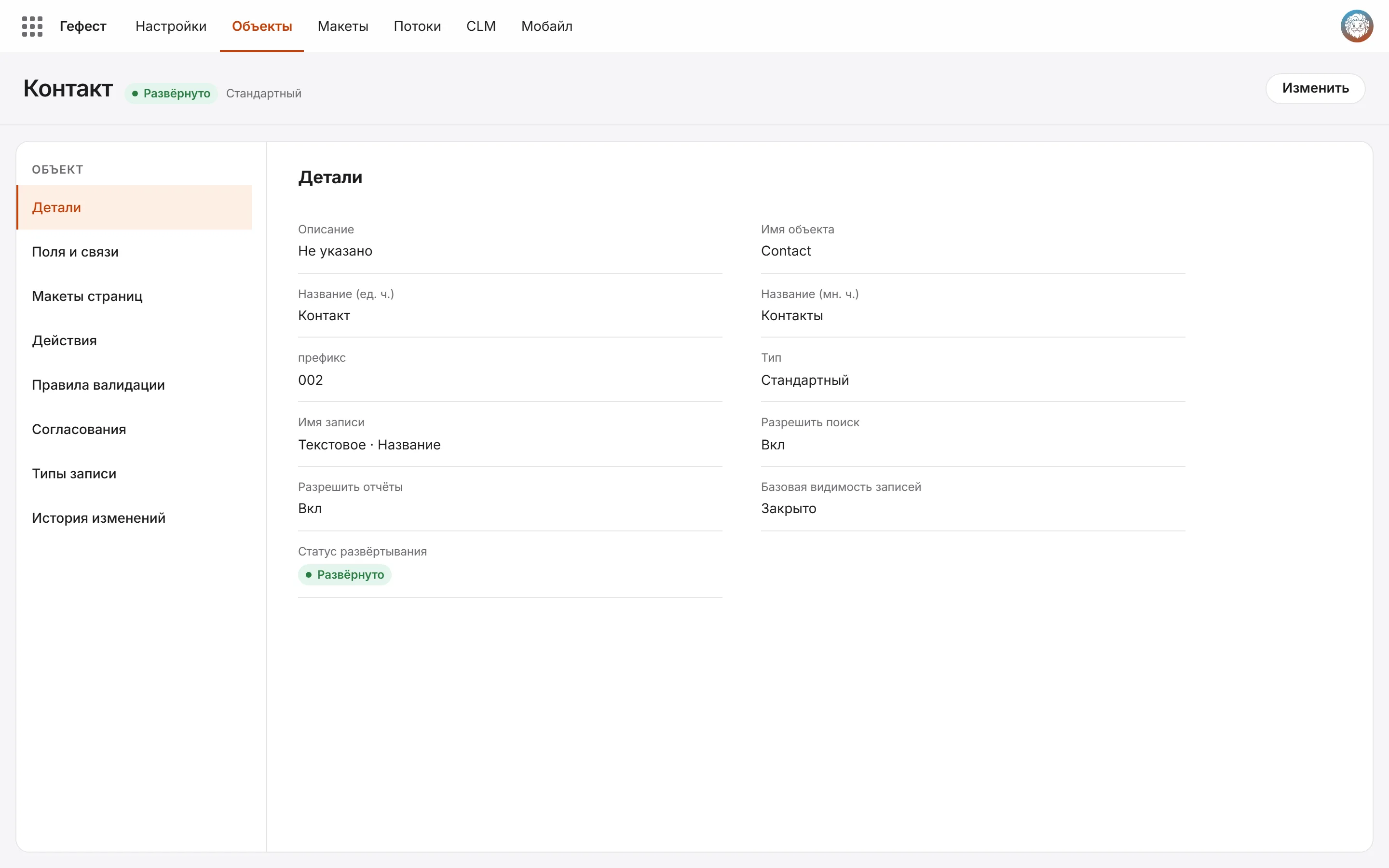Open Правила валидации section
Screen dimensions: 1389x868
[x=134, y=385]
